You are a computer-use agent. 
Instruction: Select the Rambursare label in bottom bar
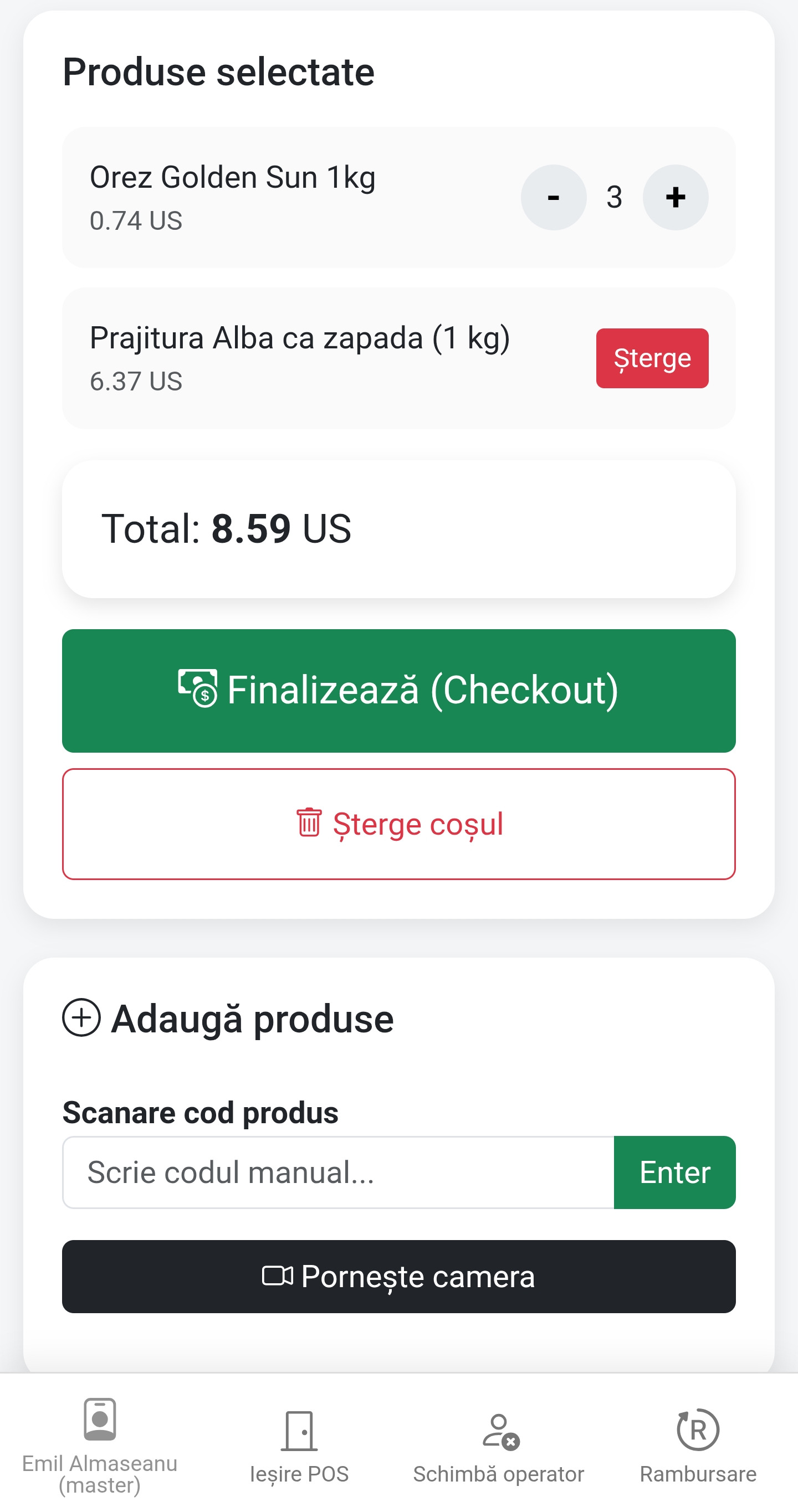point(698,1474)
